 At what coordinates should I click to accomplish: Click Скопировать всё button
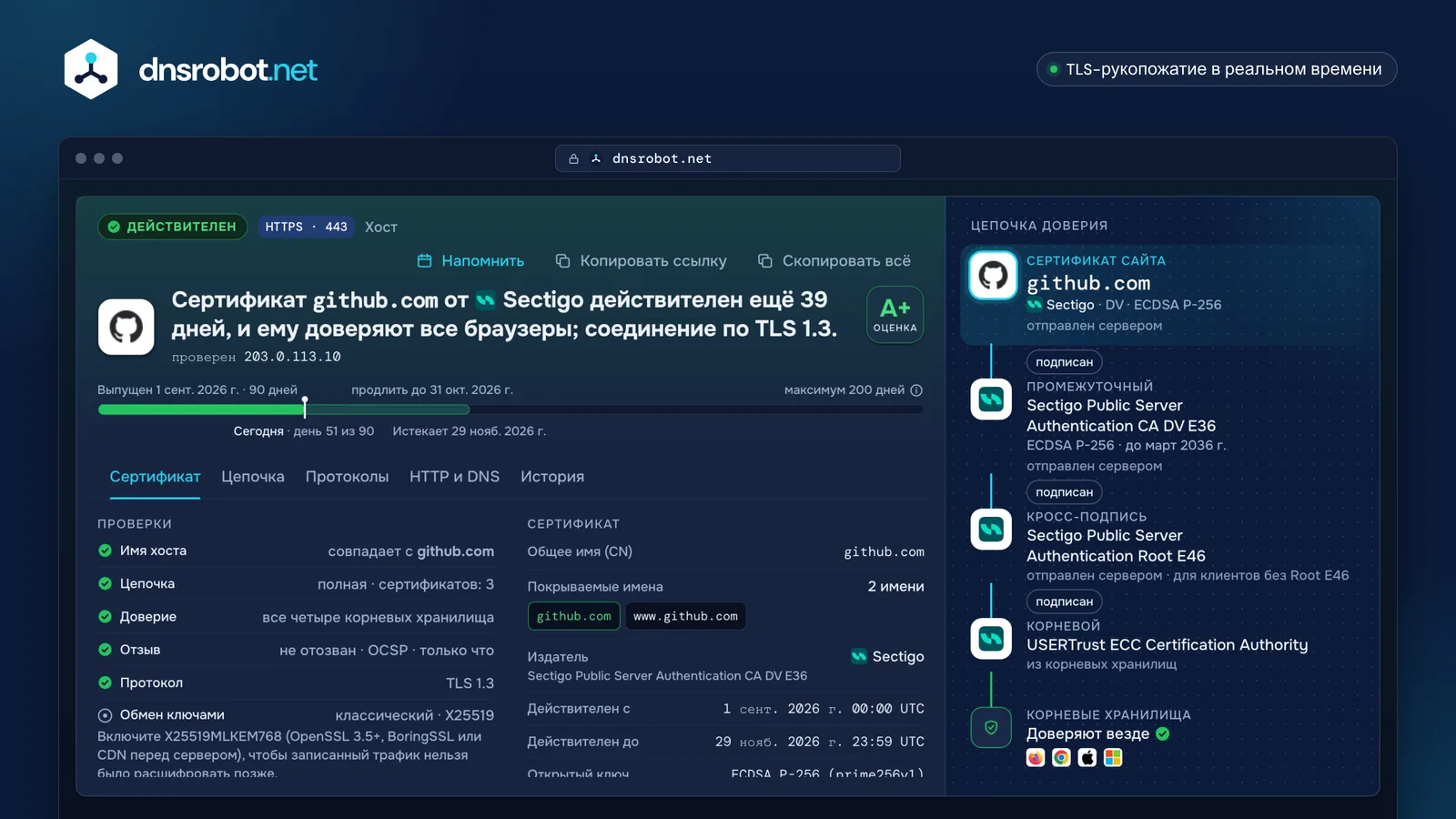[834, 261]
